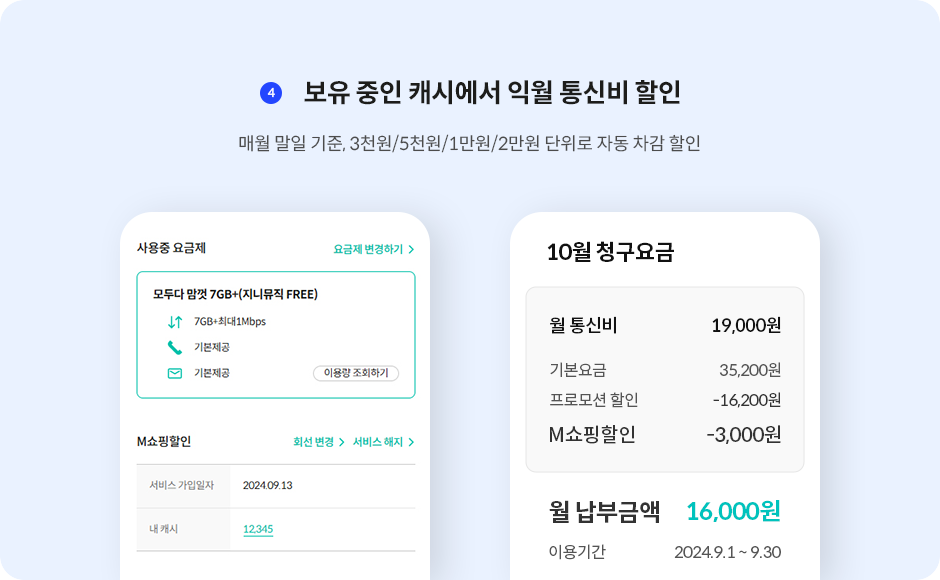Select the 모두다 맘껏 7GB+ plan card

(x=276, y=332)
